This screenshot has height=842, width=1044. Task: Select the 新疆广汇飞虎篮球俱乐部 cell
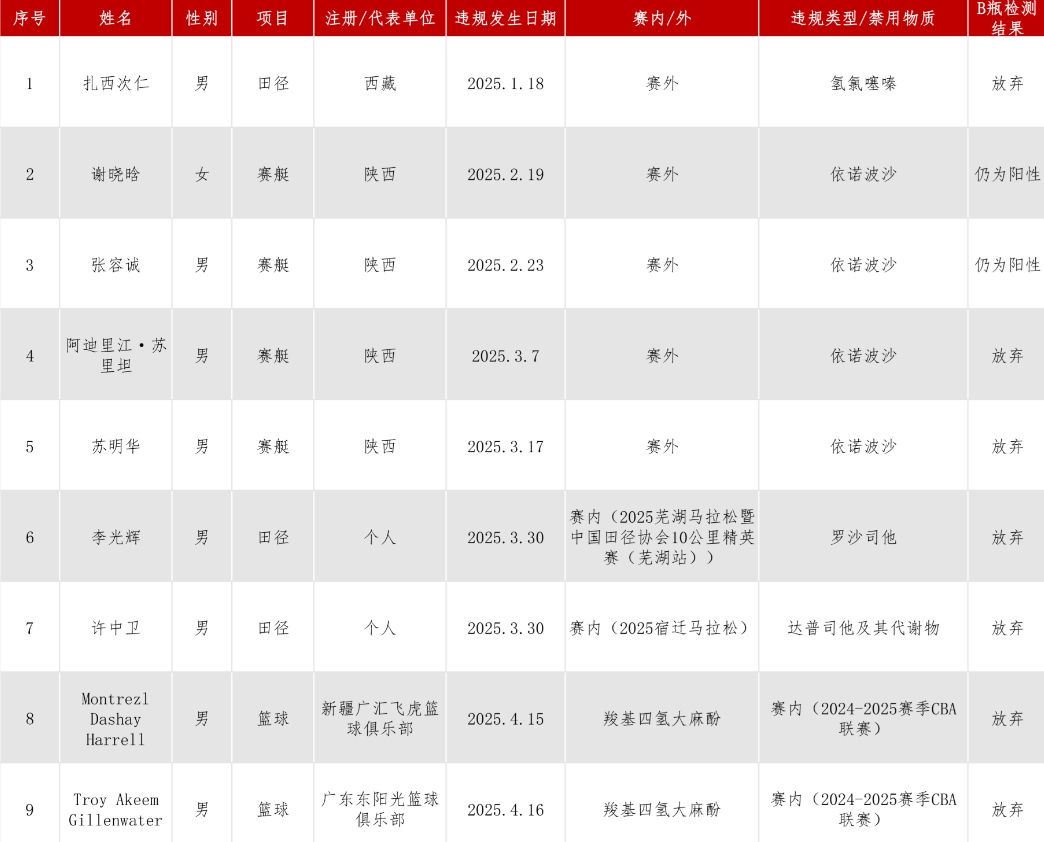pyautogui.click(x=380, y=719)
